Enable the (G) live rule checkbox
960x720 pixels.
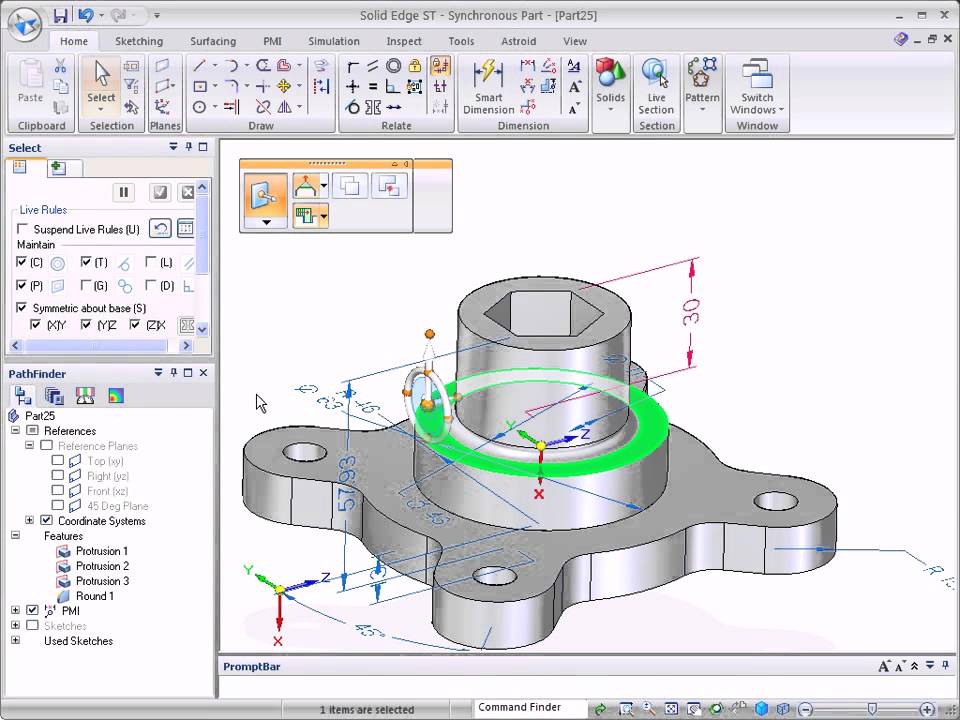coord(86,285)
